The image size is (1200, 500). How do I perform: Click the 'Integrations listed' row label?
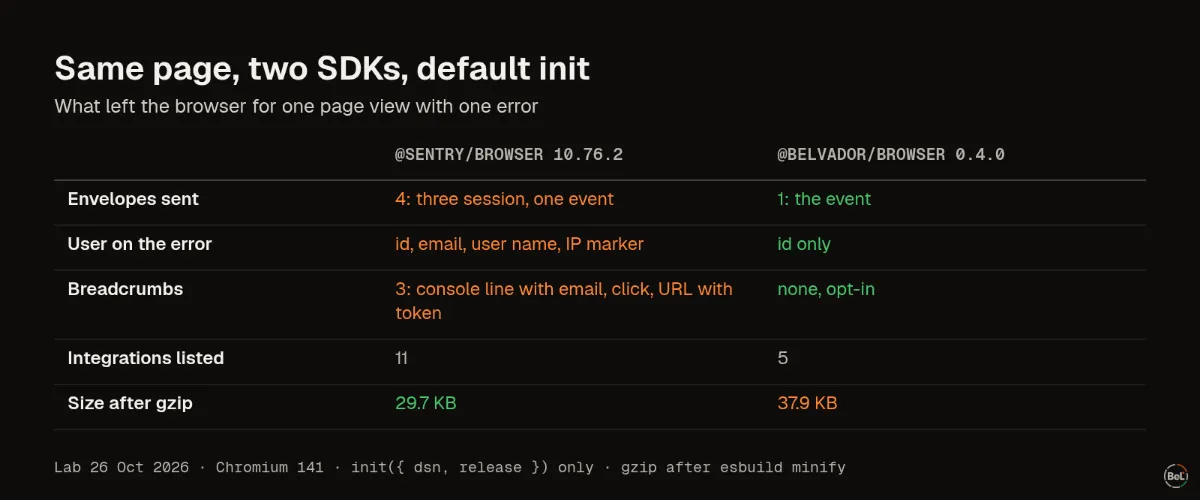146,358
